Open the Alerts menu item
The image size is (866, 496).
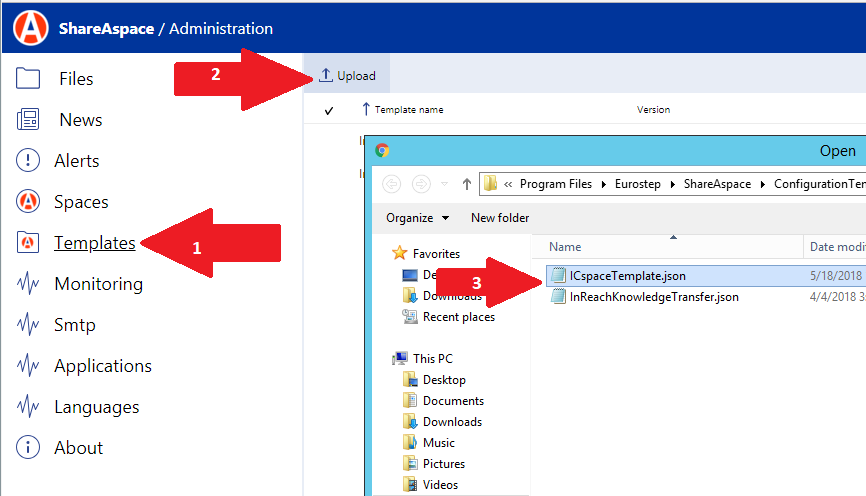click(77, 161)
